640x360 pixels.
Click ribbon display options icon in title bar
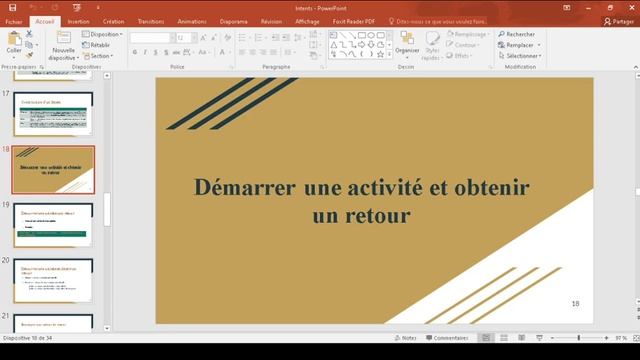pos(567,8)
